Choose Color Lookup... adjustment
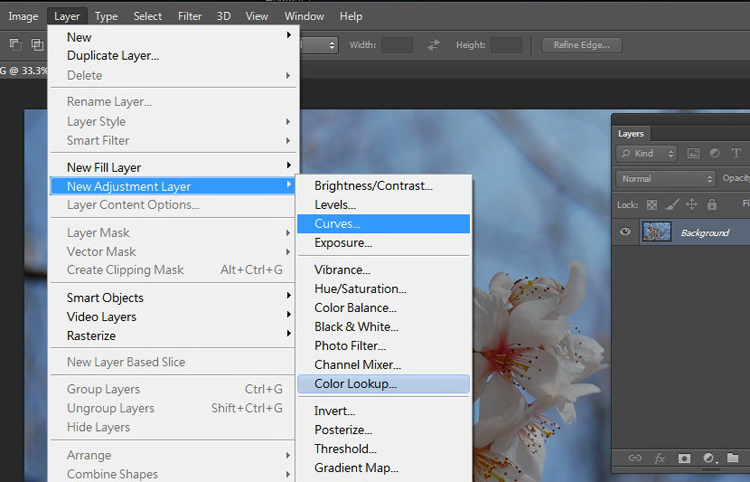This screenshot has height=482, width=750. tap(384, 383)
